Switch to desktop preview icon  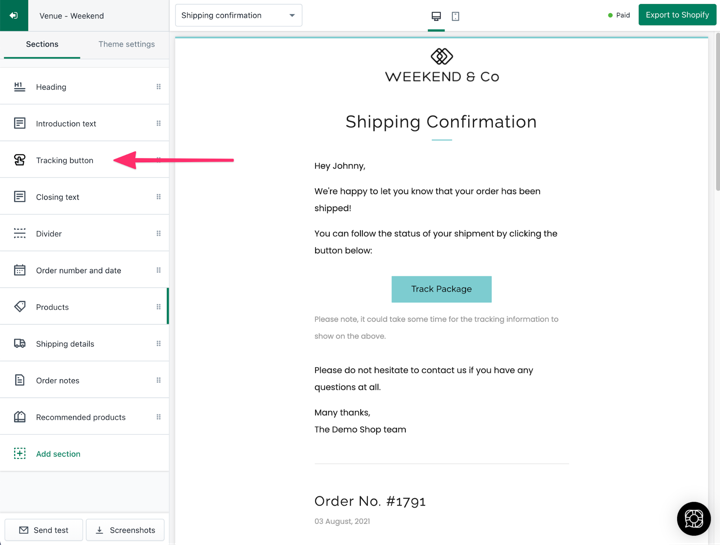[436, 16]
